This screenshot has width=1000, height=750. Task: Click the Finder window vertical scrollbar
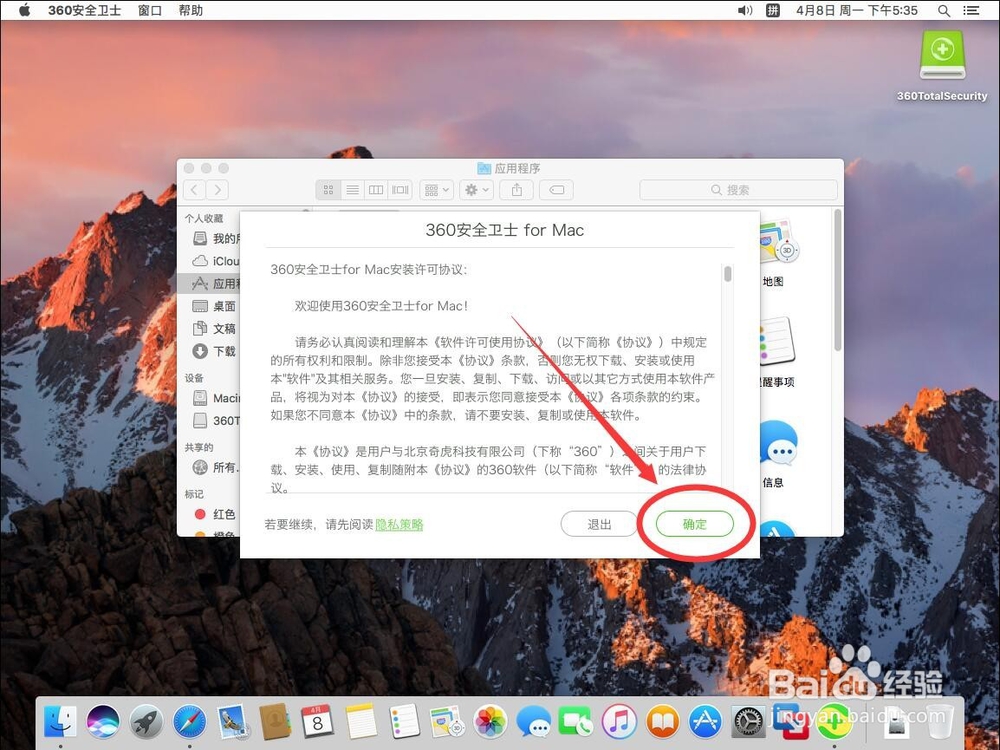837,279
